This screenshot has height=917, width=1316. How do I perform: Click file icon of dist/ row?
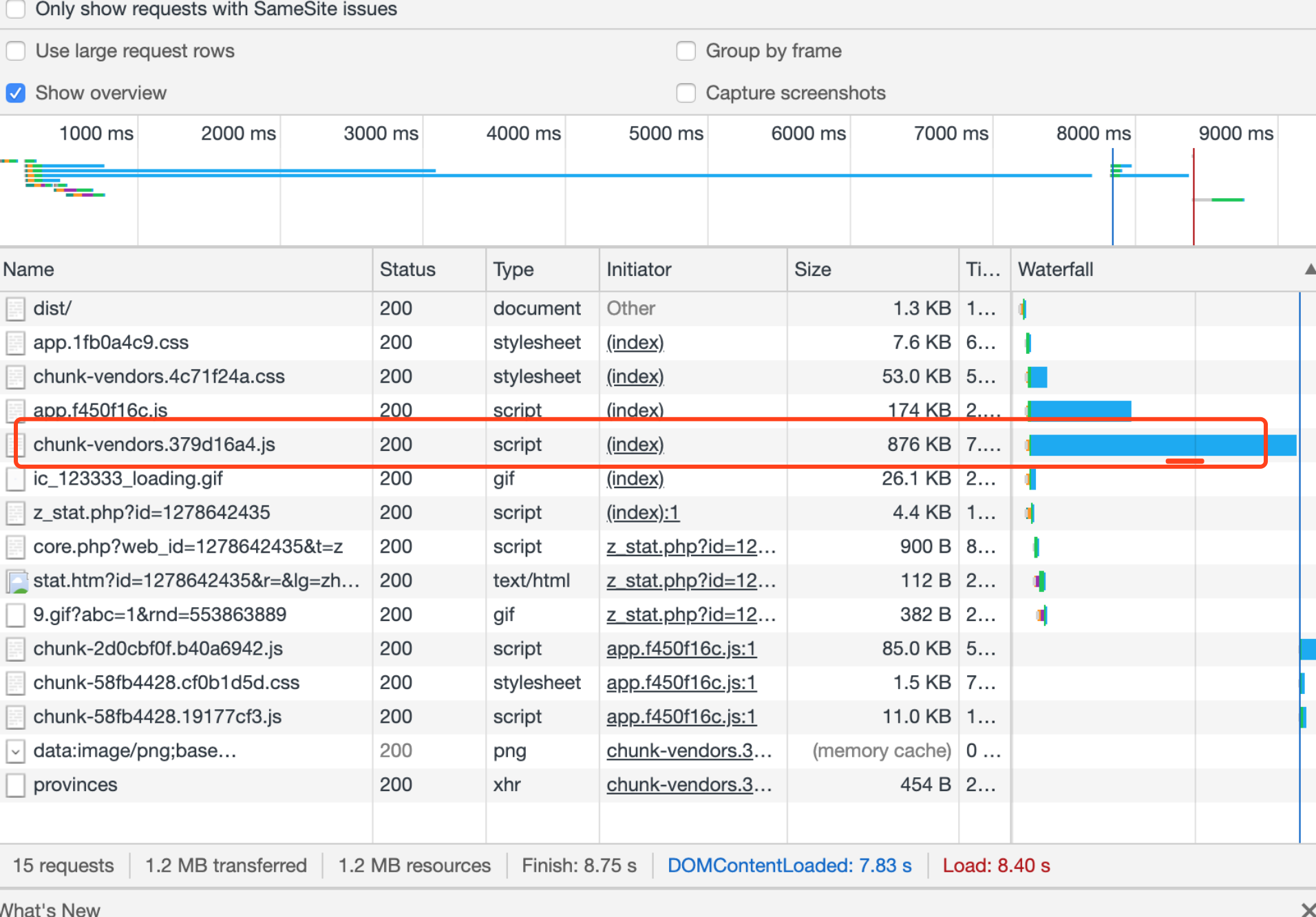tap(15, 308)
